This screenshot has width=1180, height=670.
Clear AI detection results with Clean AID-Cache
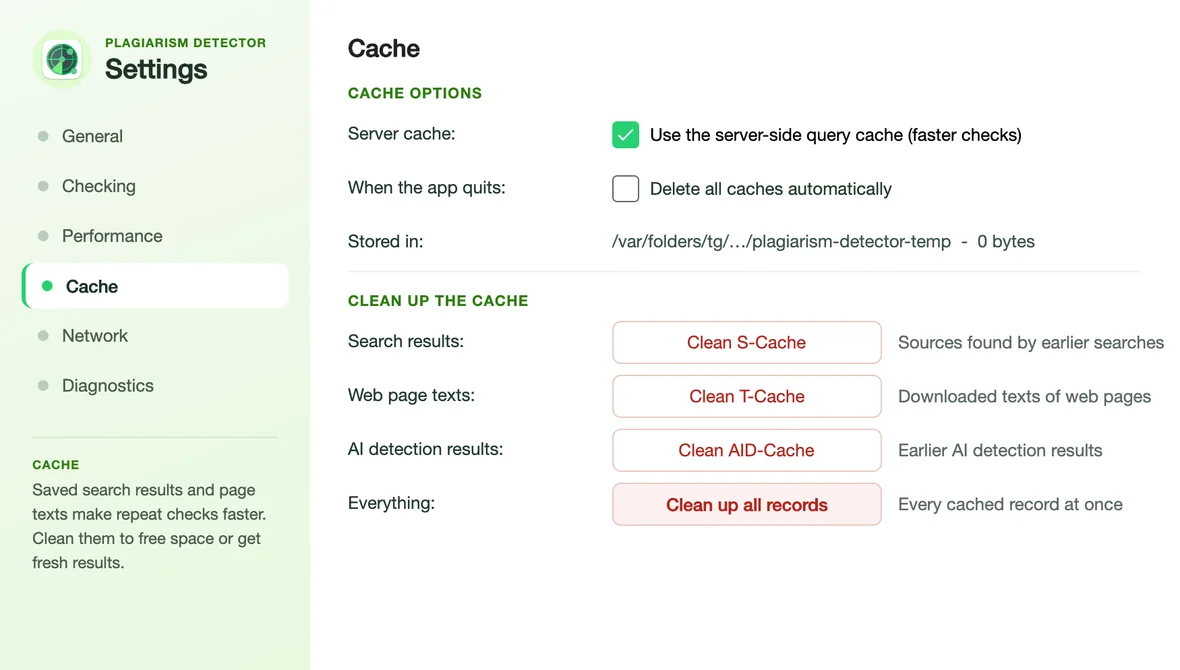tap(747, 450)
